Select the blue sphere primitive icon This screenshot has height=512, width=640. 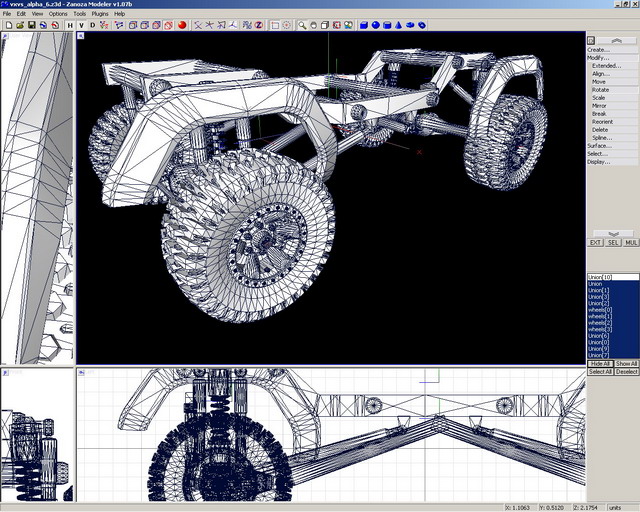click(376, 25)
